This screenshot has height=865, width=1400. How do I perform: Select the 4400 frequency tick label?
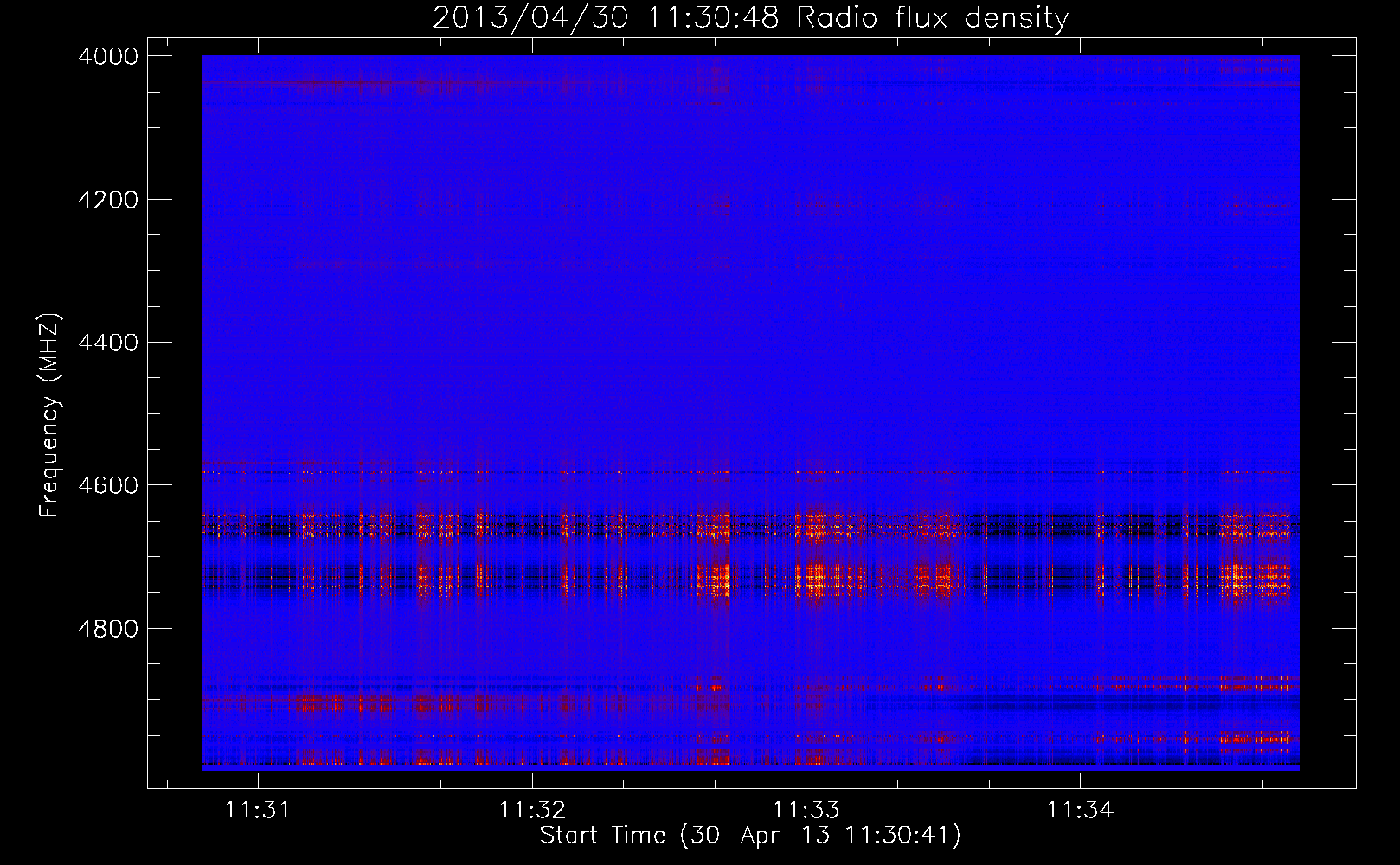[108, 343]
